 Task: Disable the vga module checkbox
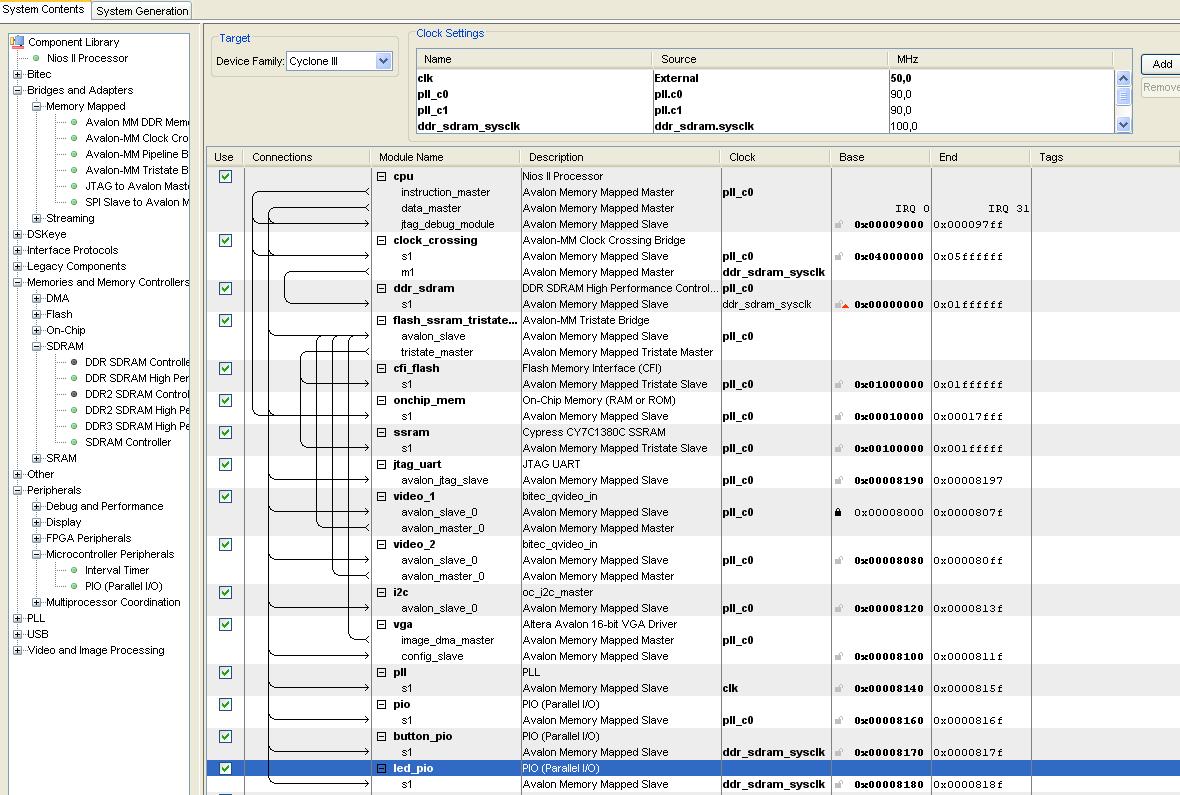pos(225,624)
